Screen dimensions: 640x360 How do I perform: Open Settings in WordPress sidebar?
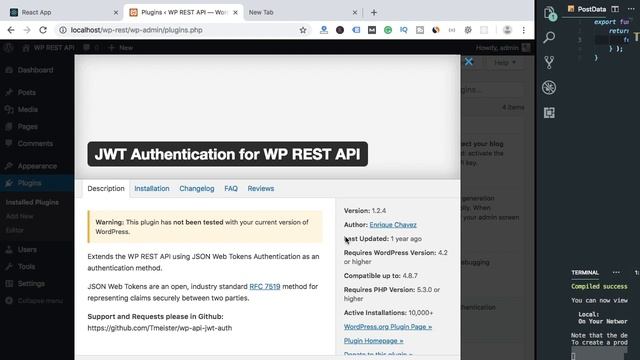pyautogui.click(x=31, y=283)
